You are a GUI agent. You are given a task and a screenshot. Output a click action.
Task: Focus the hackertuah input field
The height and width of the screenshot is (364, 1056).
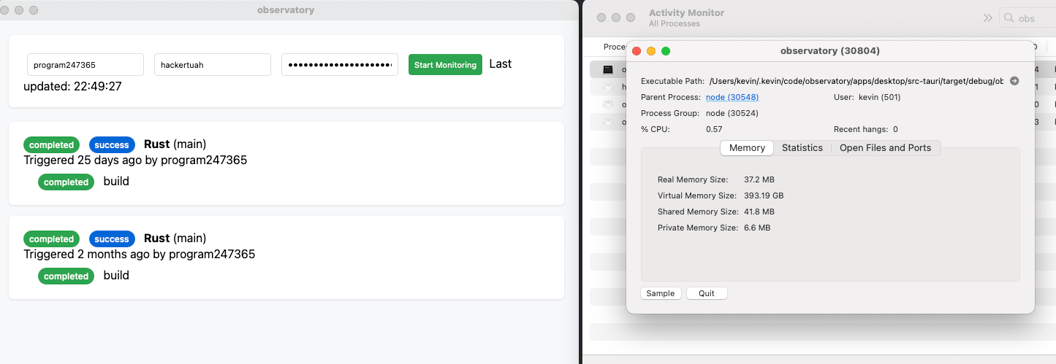pyautogui.click(x=213, y=65)
